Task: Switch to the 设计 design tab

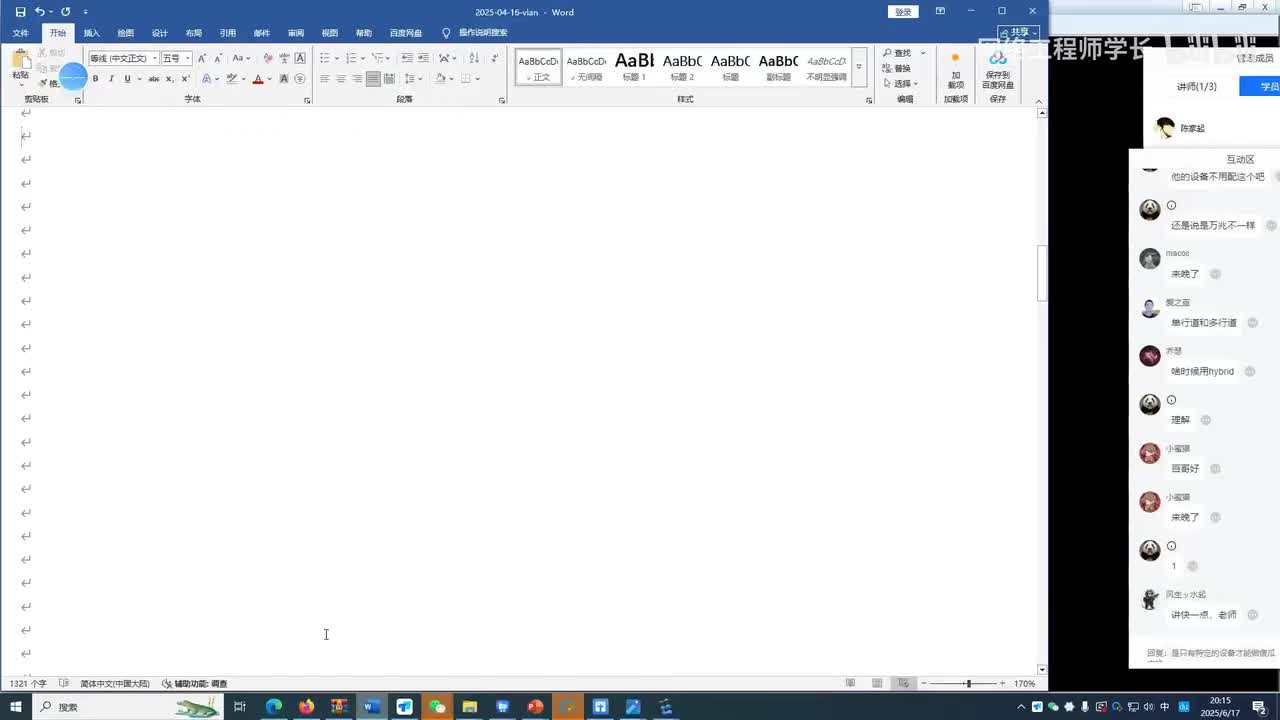Action: pyautogui.click(x=159, y=33)
